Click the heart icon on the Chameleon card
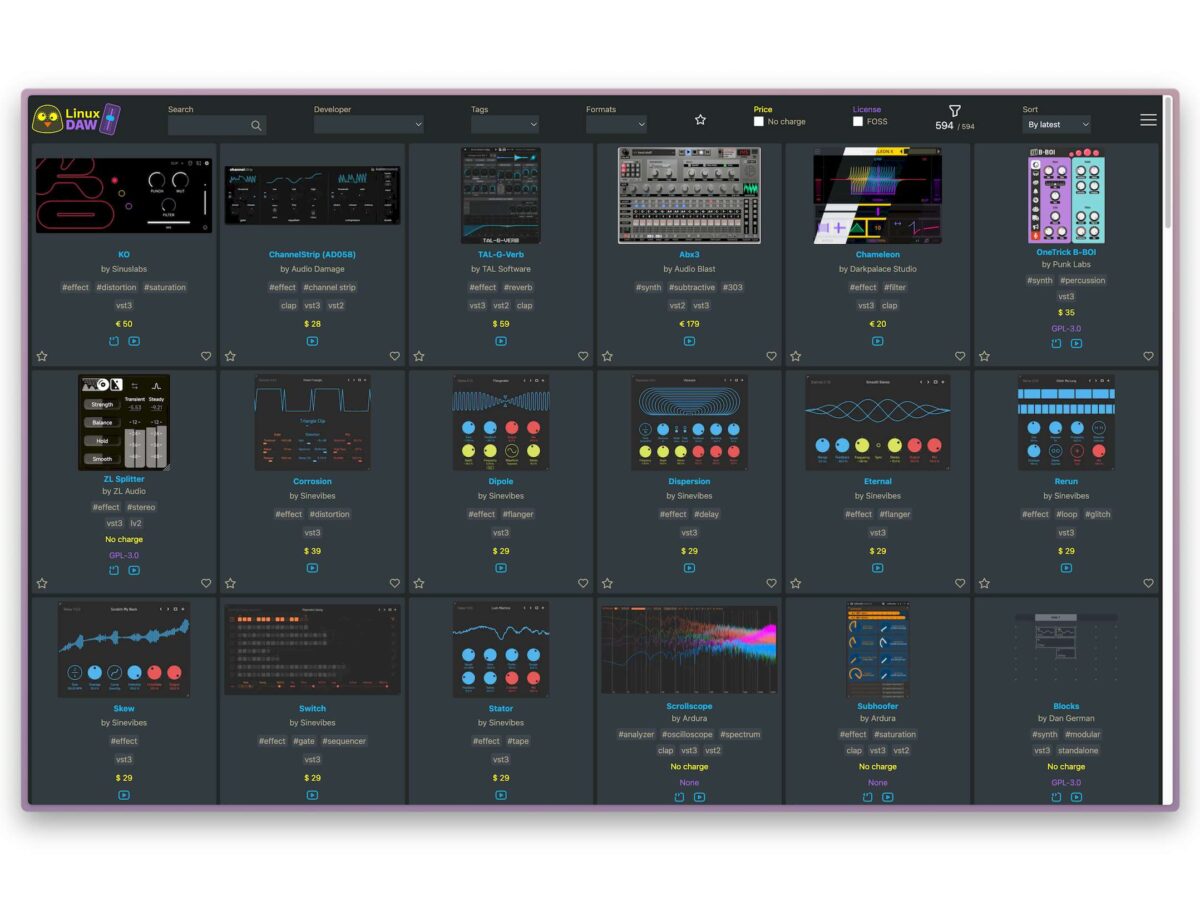This screenshot has width=1200, height=900. 960,356
